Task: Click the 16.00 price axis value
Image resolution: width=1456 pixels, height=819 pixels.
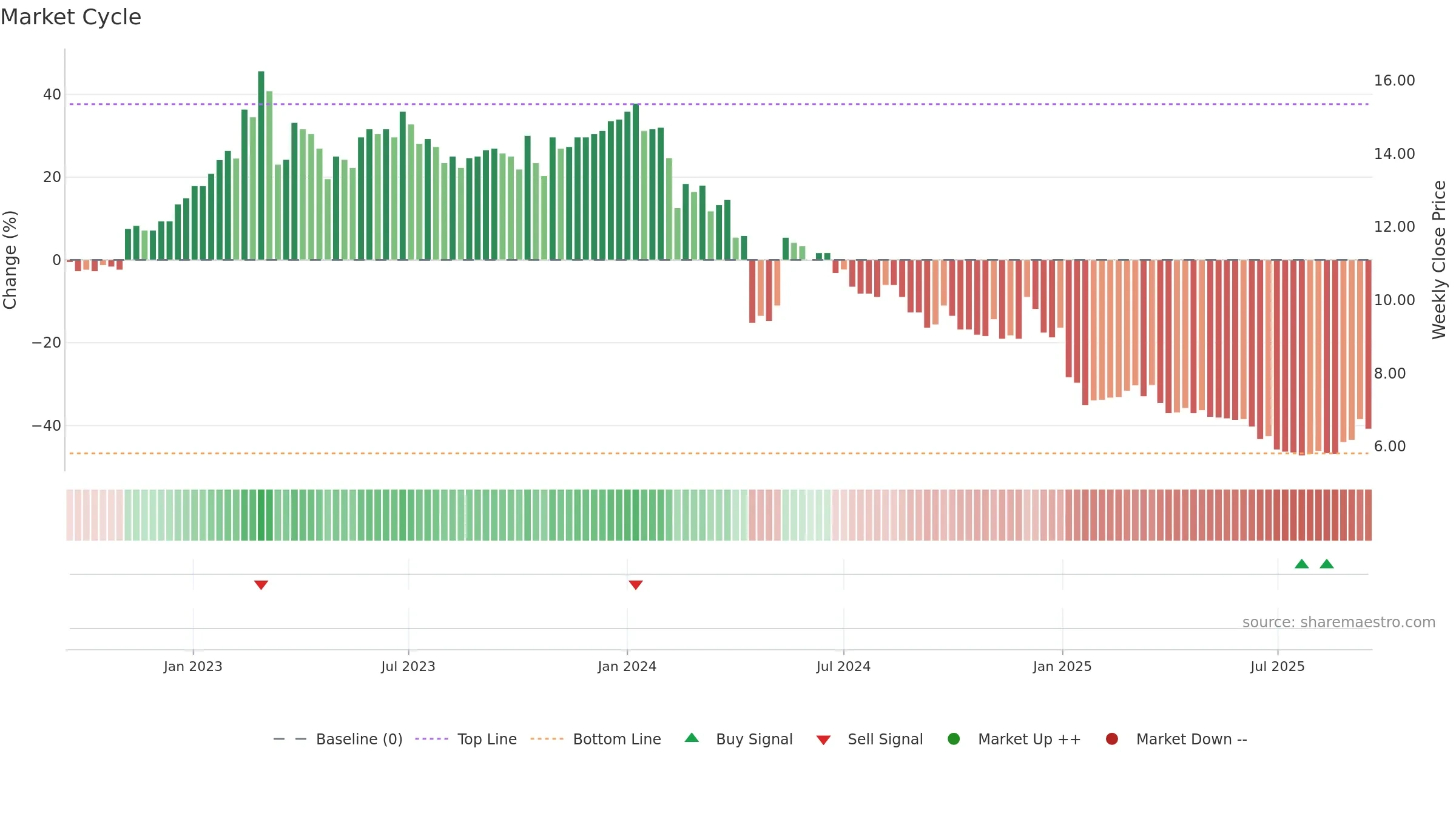Action: coord(1394,80)
